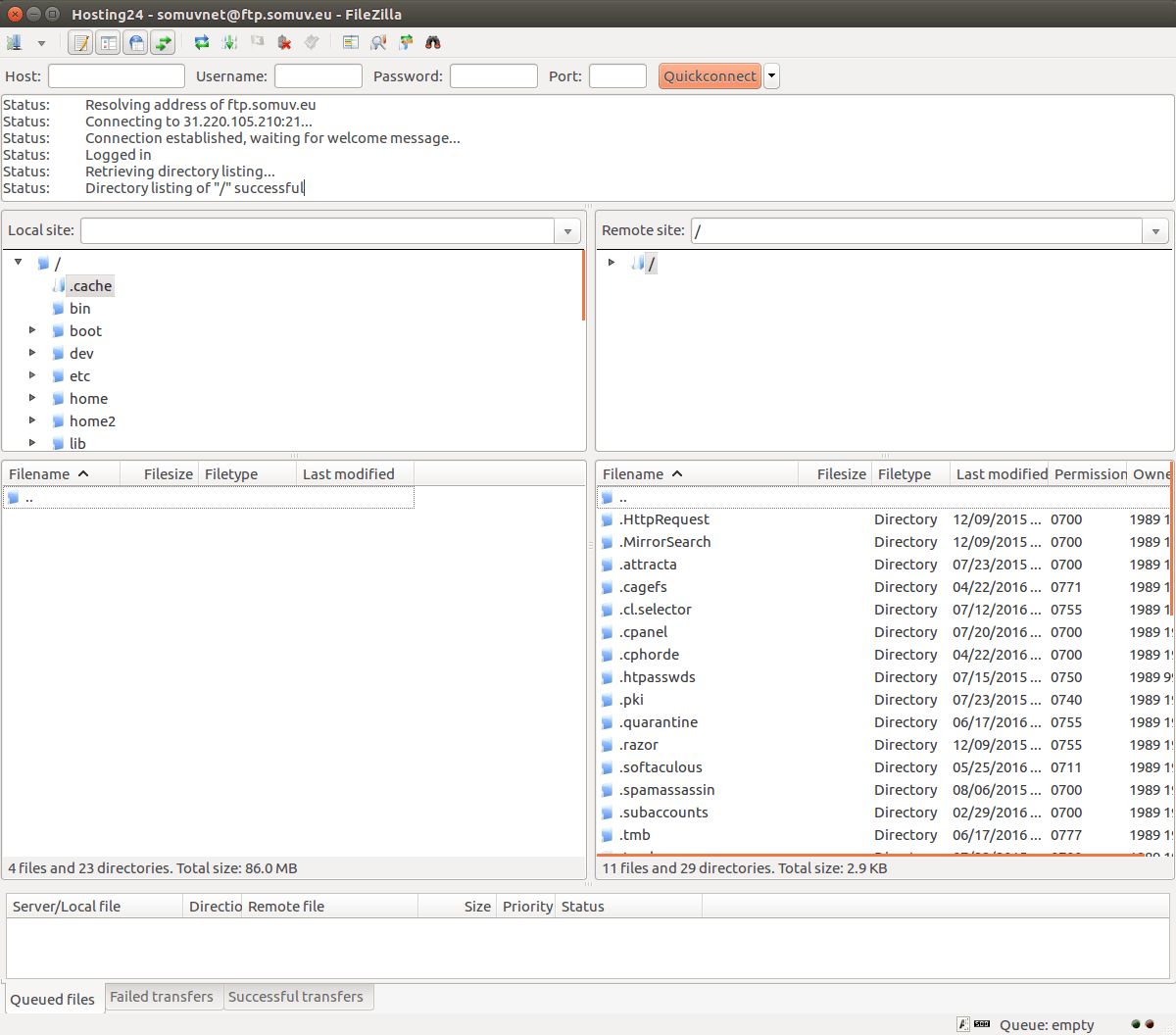Screen dimensions: 1176x1035
Task: Disconnect from the current server
Action: [284, 42]
